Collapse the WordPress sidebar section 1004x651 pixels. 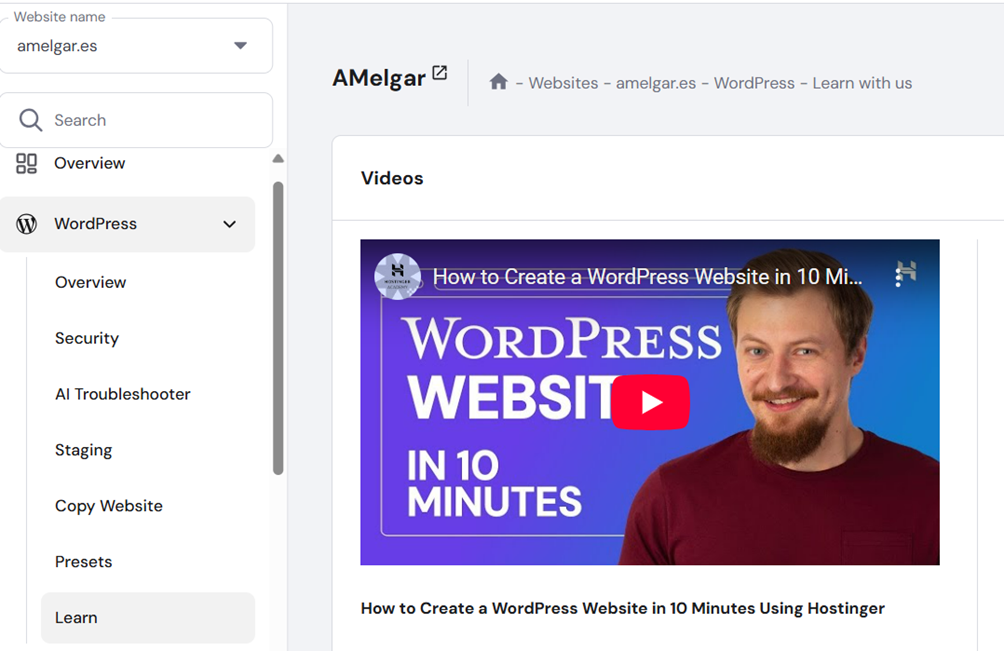point(229,224)
